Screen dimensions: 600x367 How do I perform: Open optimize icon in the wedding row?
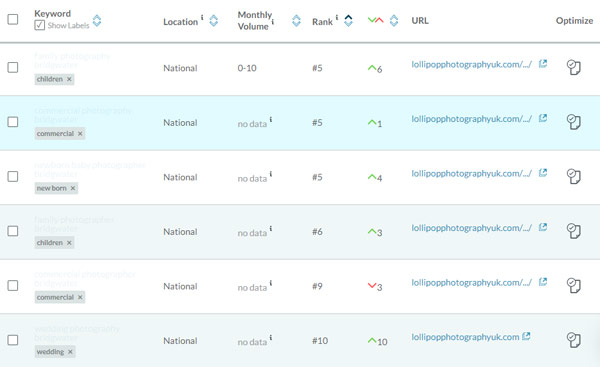pyautogui.click(x=574, y=340)
